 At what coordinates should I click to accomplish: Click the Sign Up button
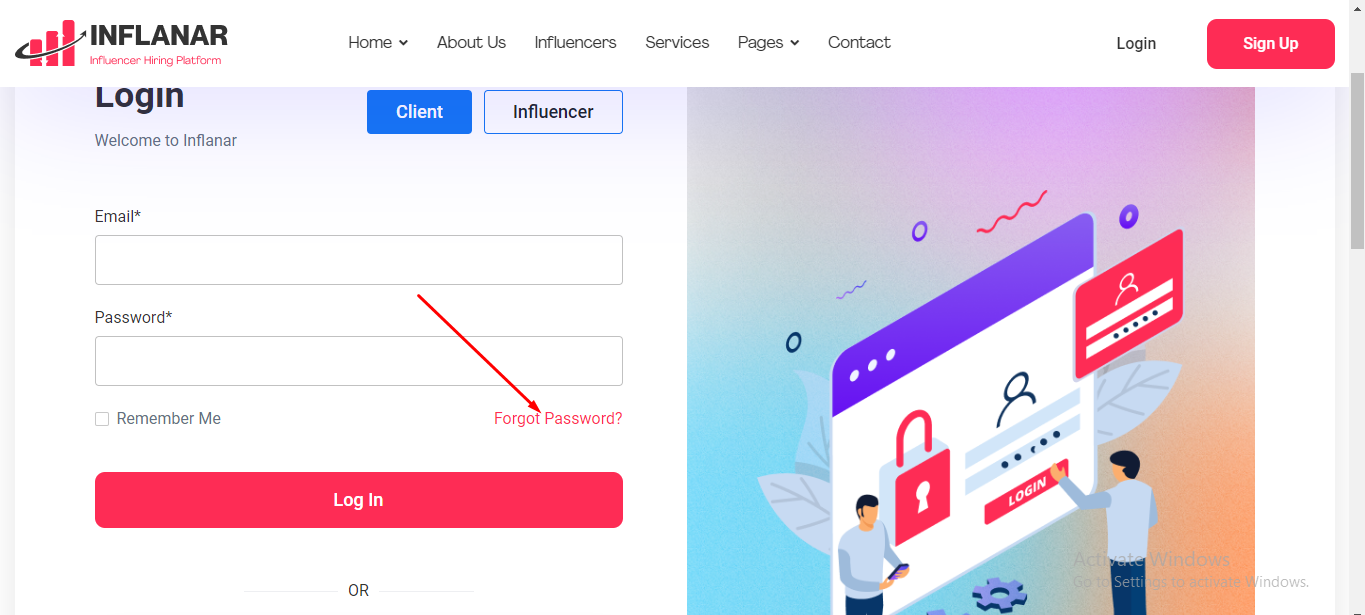pyautogui.click(x=1270, y=44)
